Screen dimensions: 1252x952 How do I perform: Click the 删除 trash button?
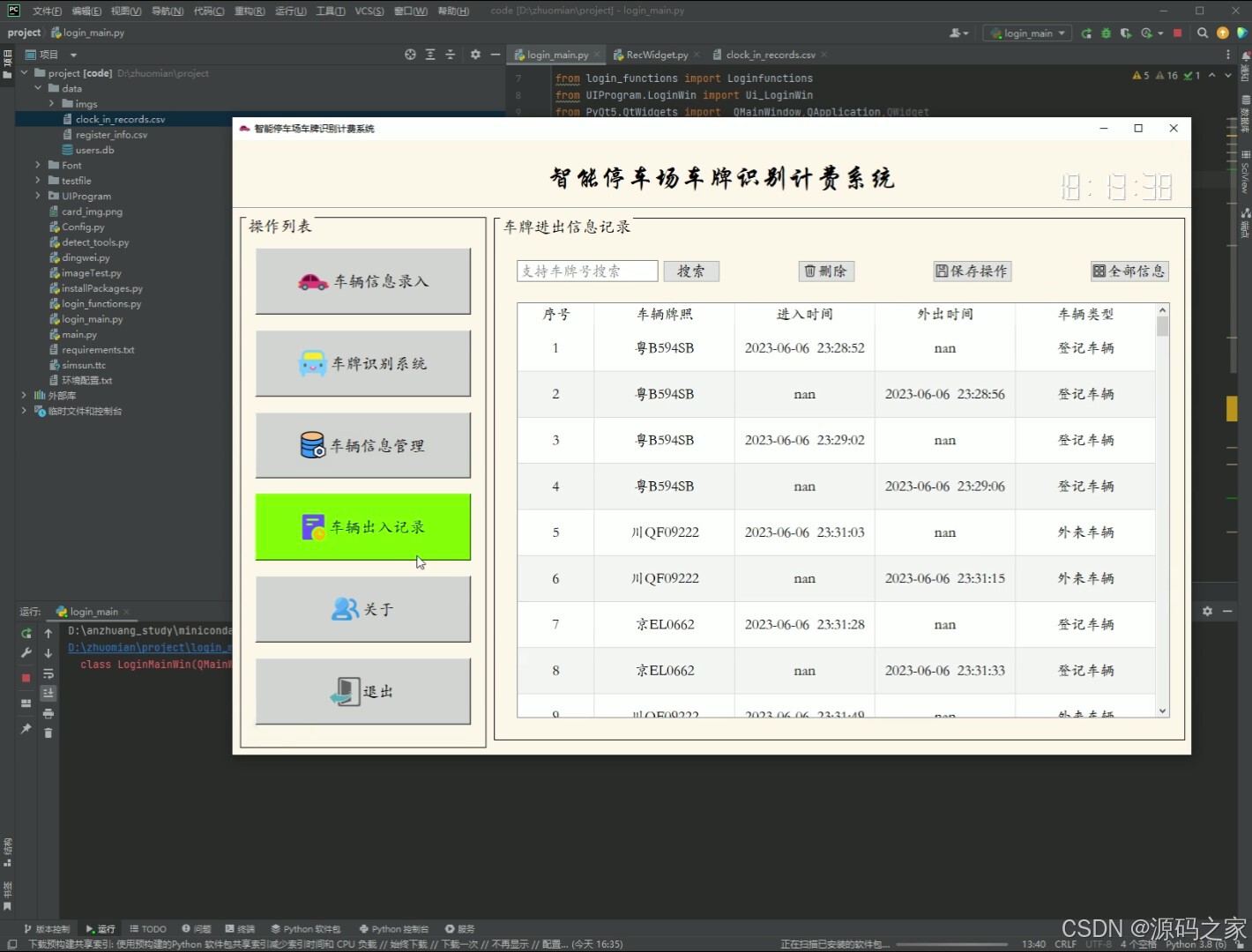pos(826,271)
